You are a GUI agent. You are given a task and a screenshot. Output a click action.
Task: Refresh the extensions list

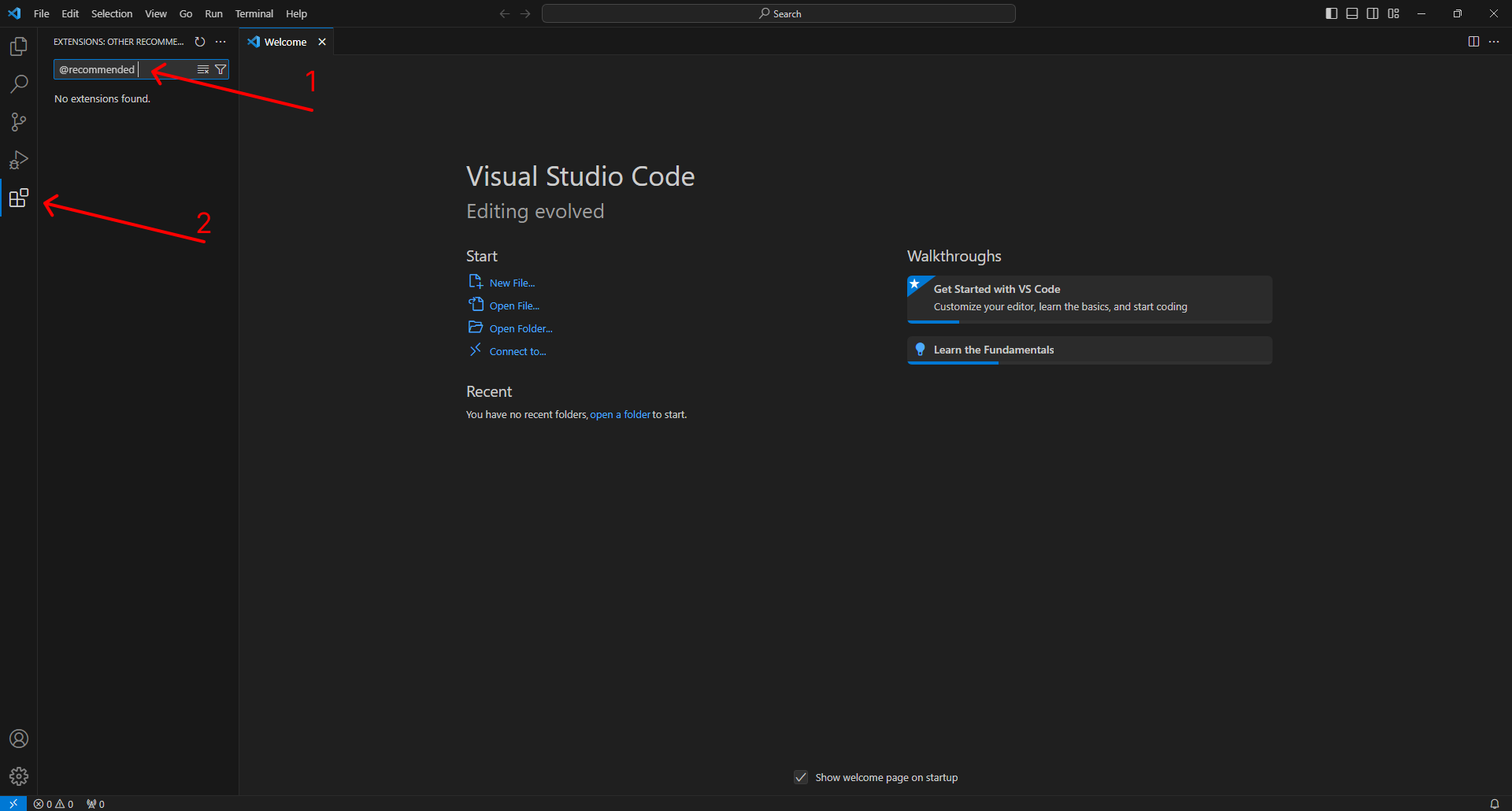click(200, 42)
